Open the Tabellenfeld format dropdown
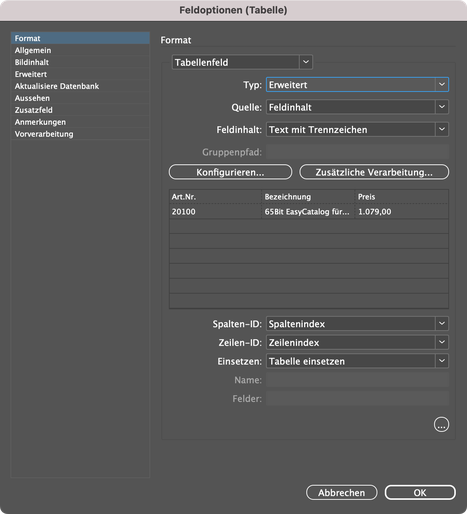This screenshot has height=514, width=467. click(242, 62)
